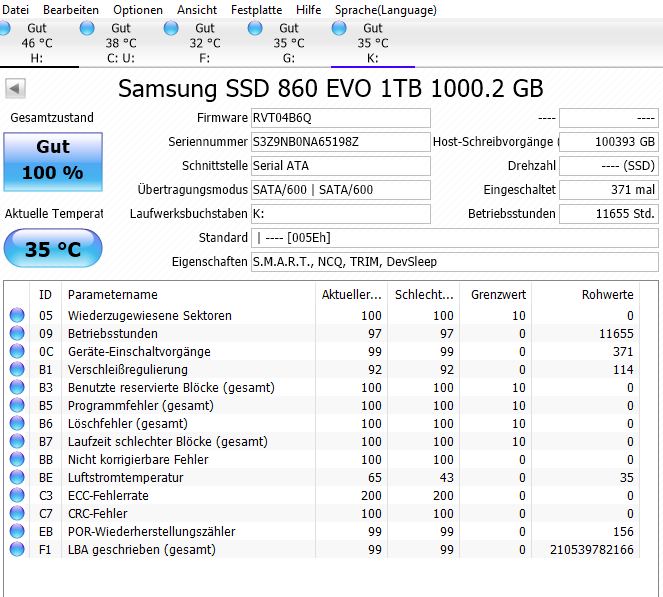Click the Schlecht... column header
Screen dimensions: 663x597
pyautogui.click(x=423, y=294)
